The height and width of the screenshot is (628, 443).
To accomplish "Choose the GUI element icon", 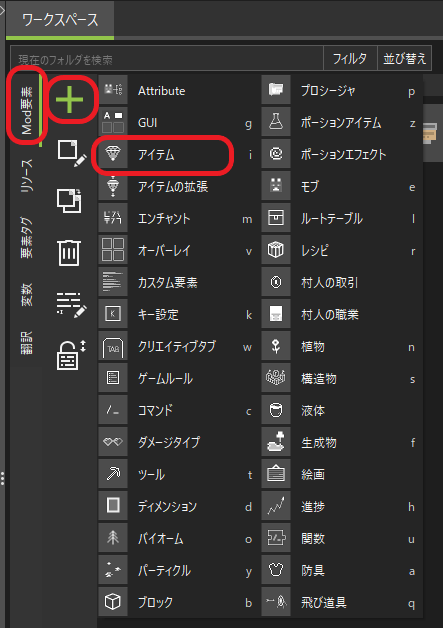I will point(113,122).
